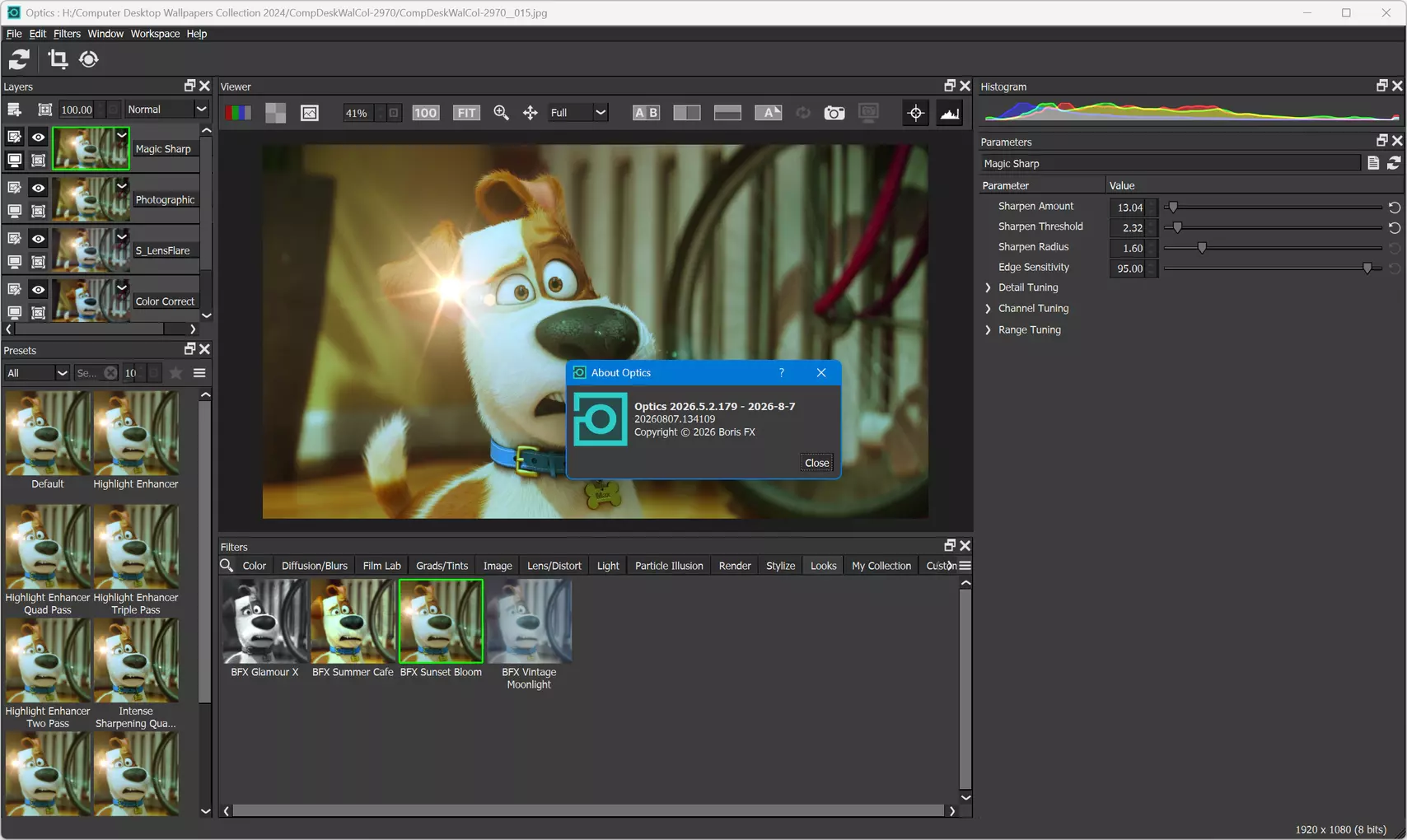
Task: Reset the Sharpen Amount value
Action: (1395, 208)
